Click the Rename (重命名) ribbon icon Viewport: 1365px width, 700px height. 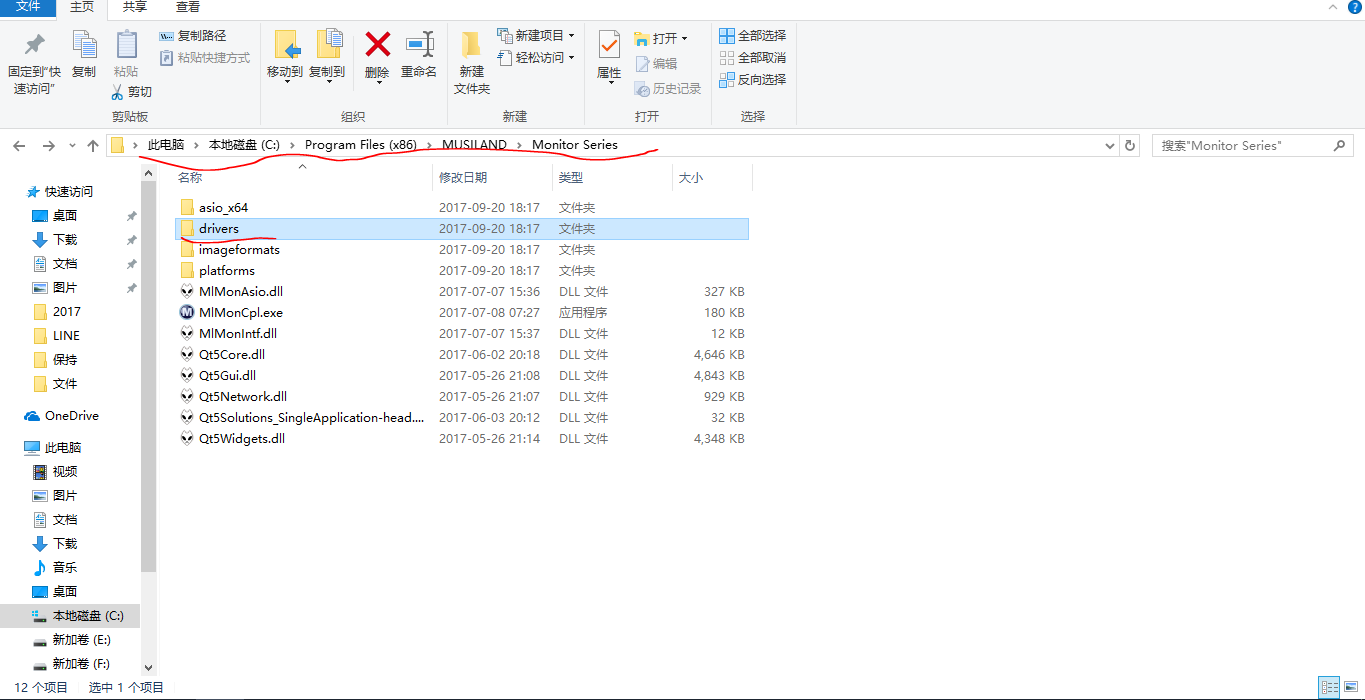pos(419,46)
